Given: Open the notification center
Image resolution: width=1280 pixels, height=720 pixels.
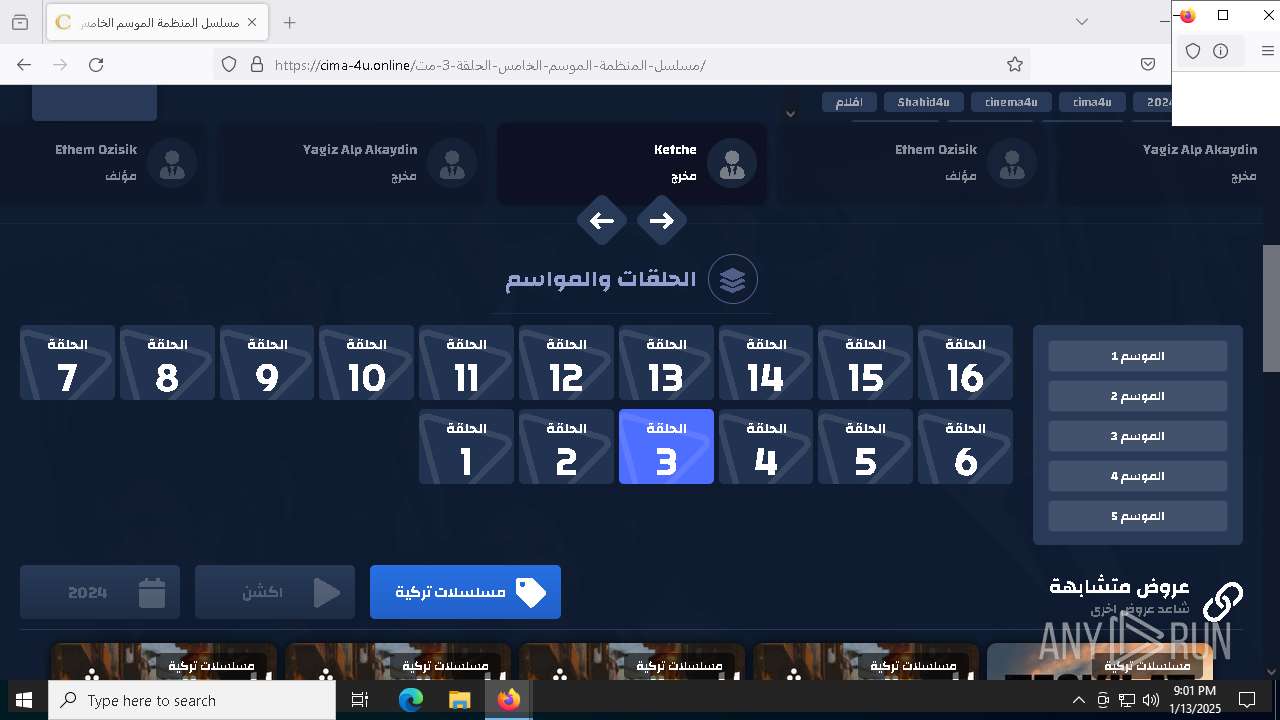Looking at the screenshot, I should [x=1247, y=700].
